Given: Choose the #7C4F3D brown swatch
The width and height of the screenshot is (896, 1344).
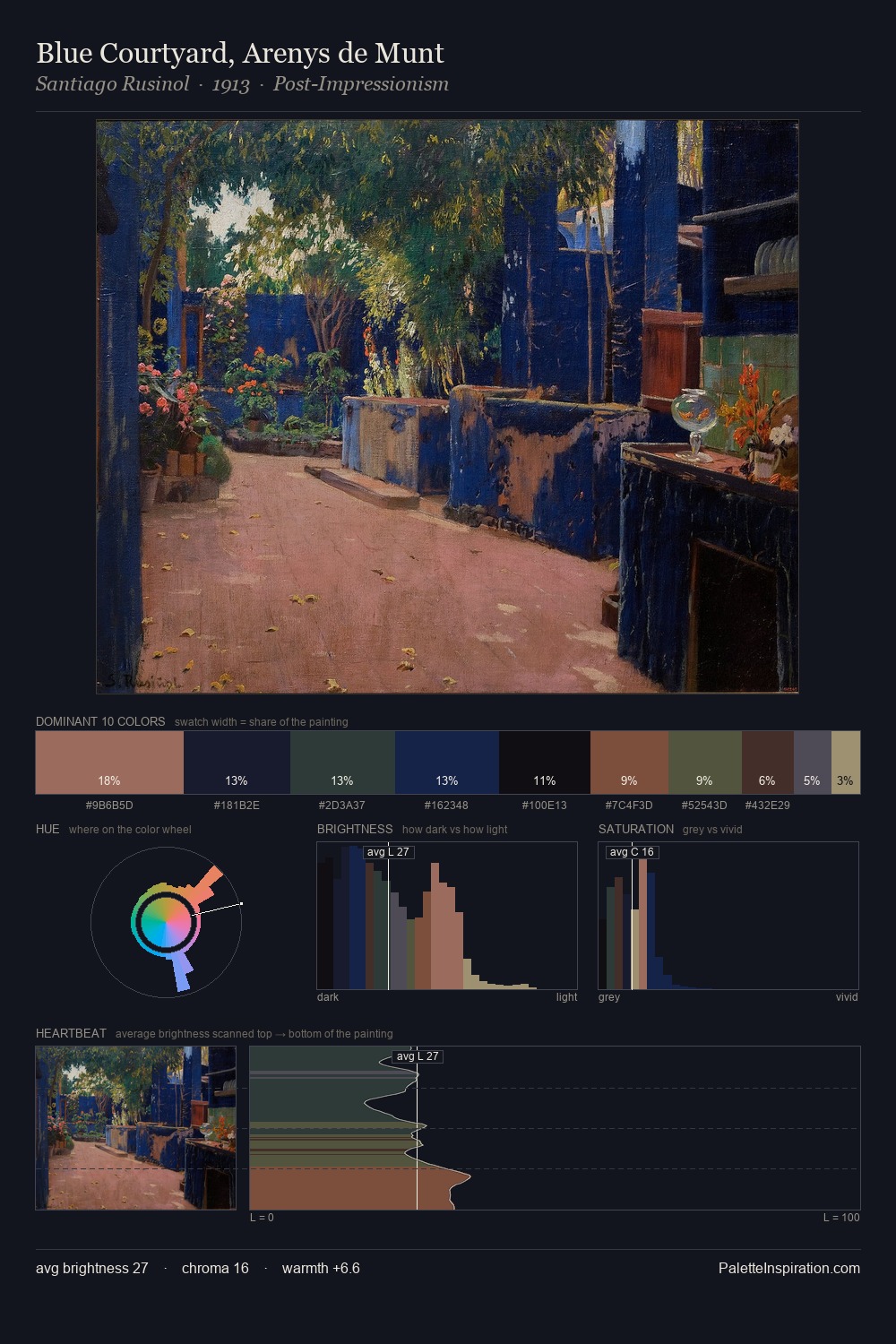Looking at the screenshot, I should (629, 762).
